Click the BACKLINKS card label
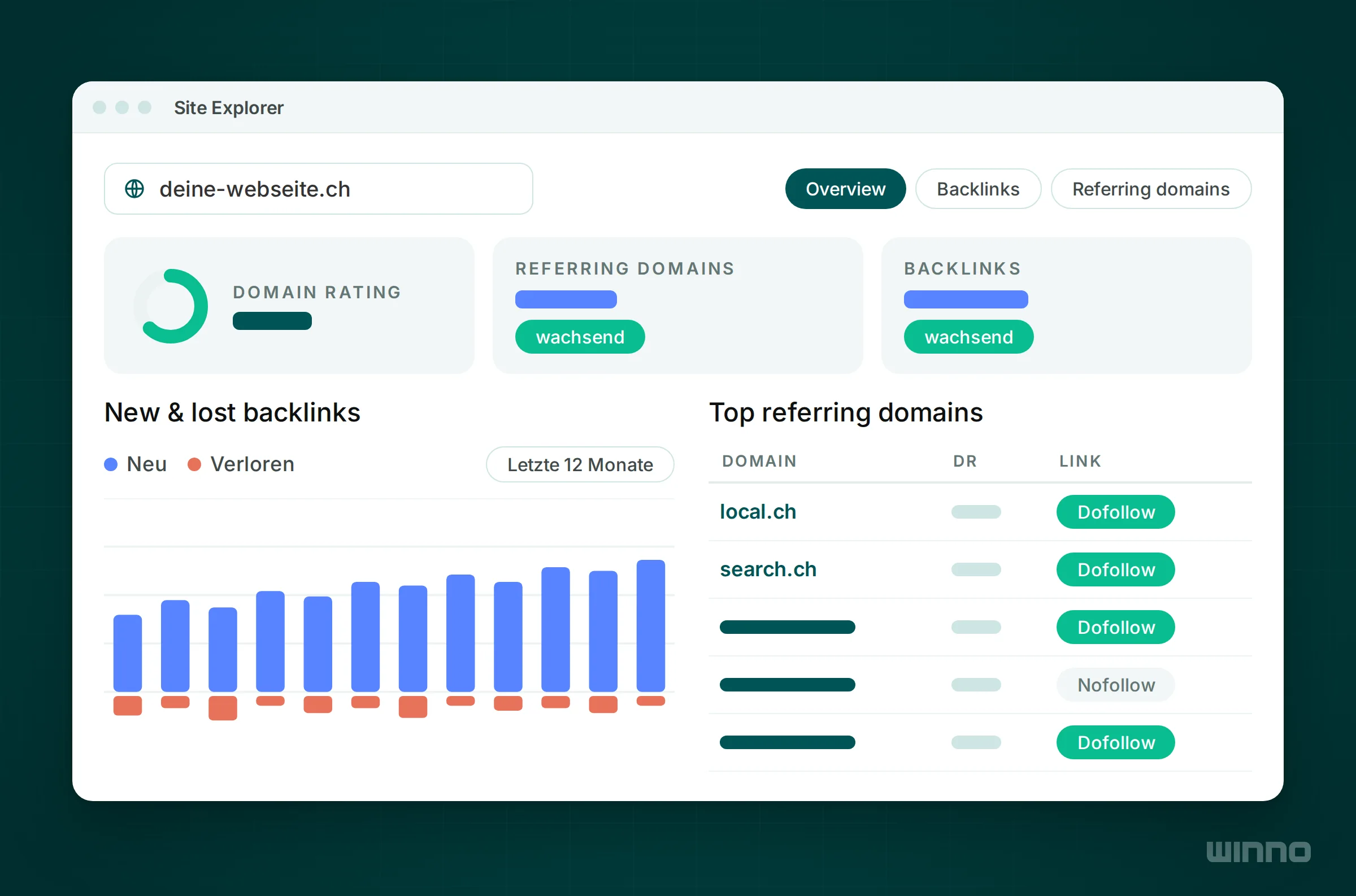This screenshot has width=1356, height=896. (962, 268)
